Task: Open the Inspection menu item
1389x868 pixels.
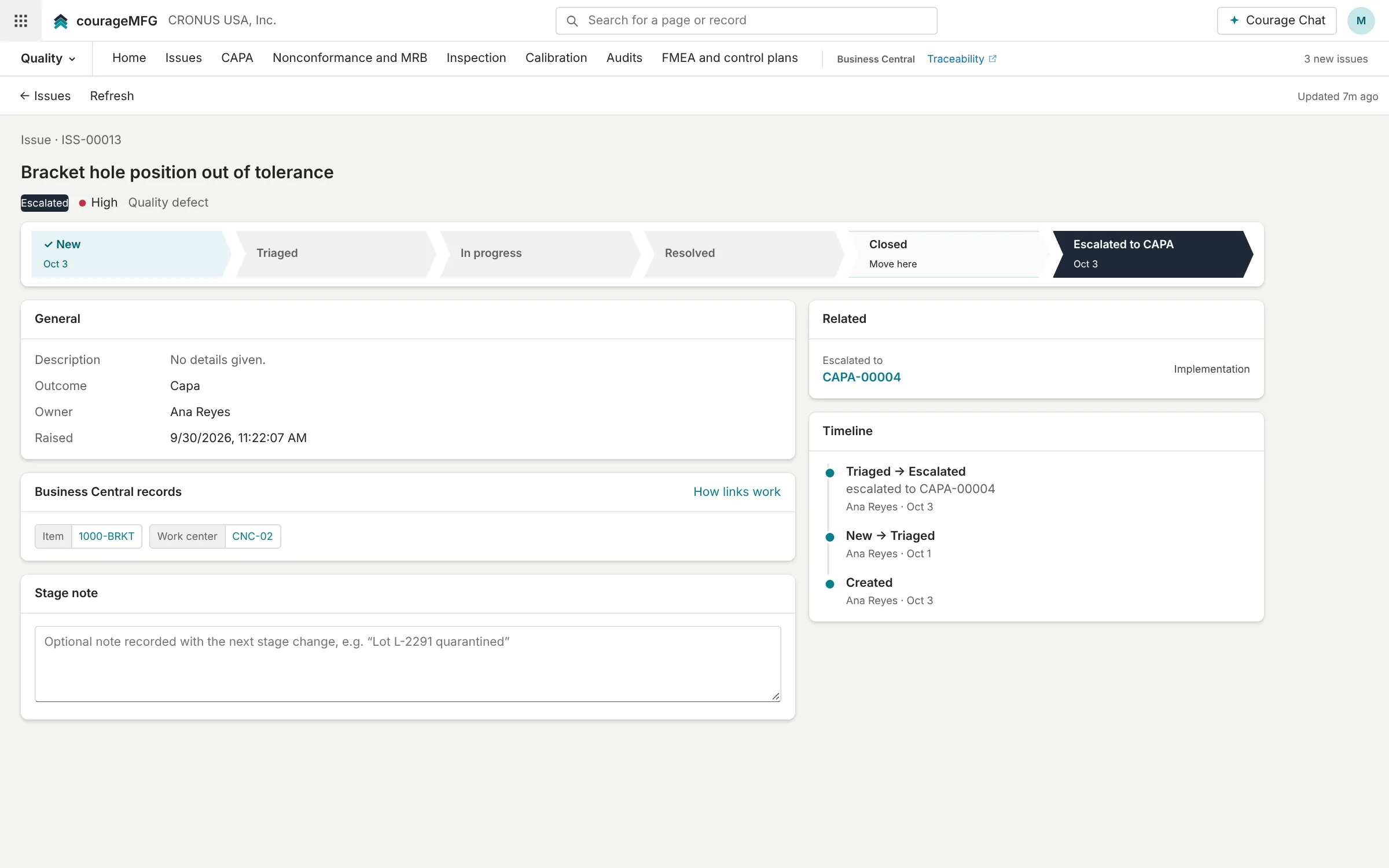Action: tap(476, 58)
